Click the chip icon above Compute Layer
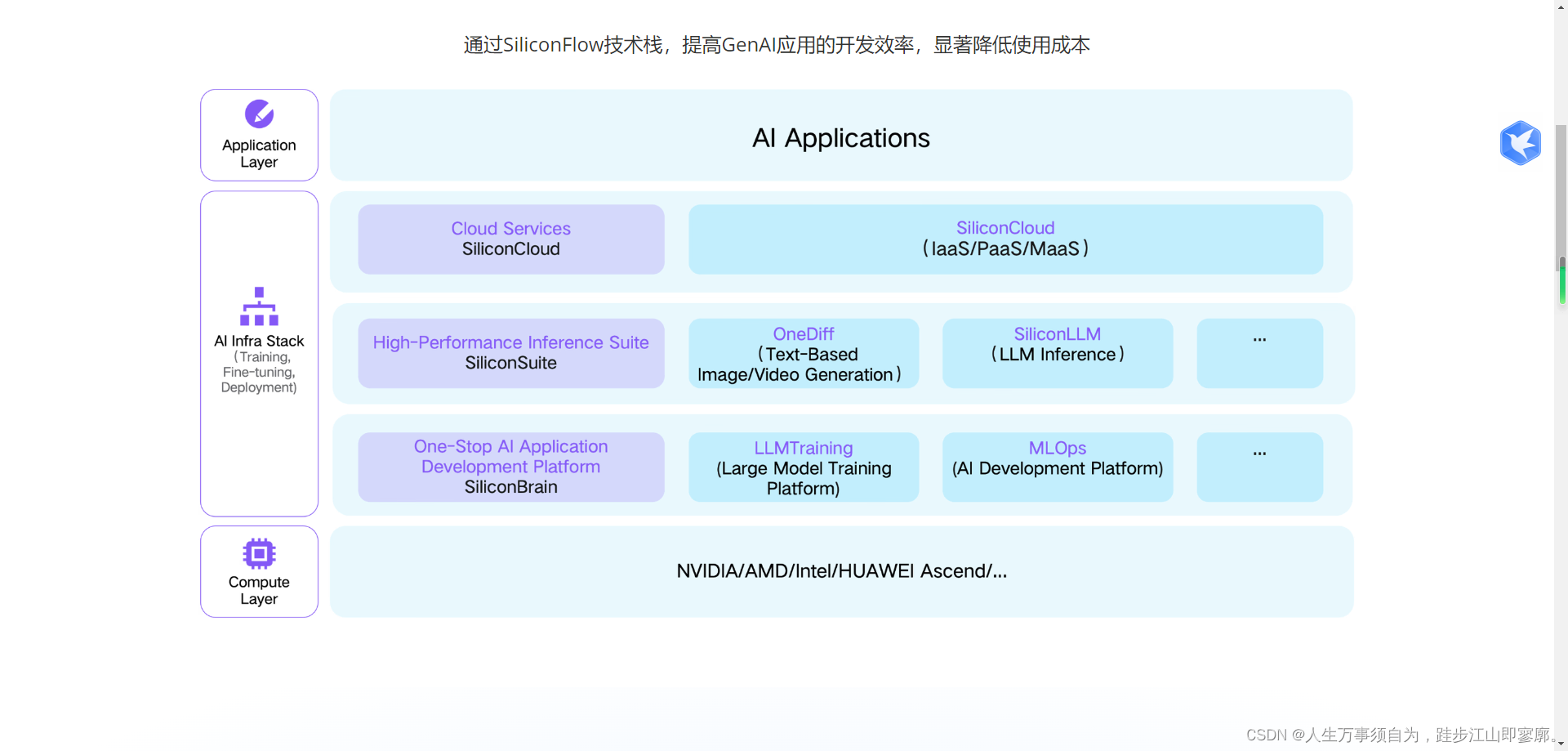 click(259, 552)
